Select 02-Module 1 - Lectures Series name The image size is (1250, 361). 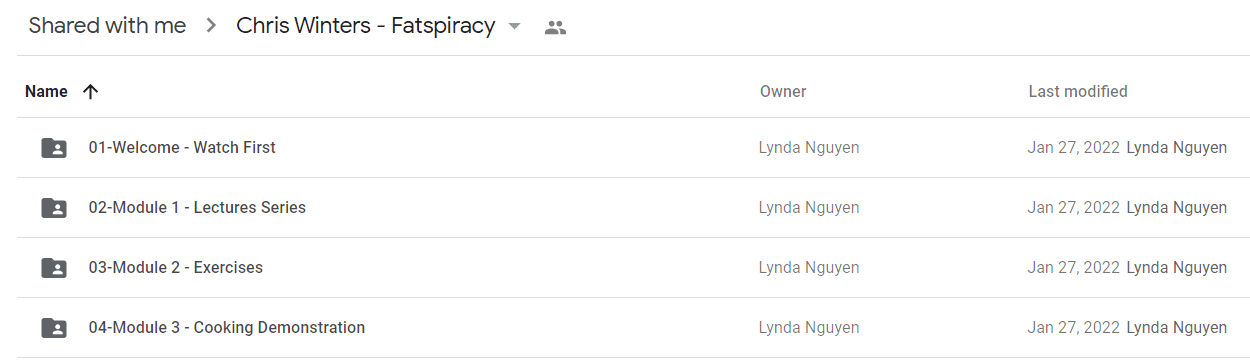point(197,208)
